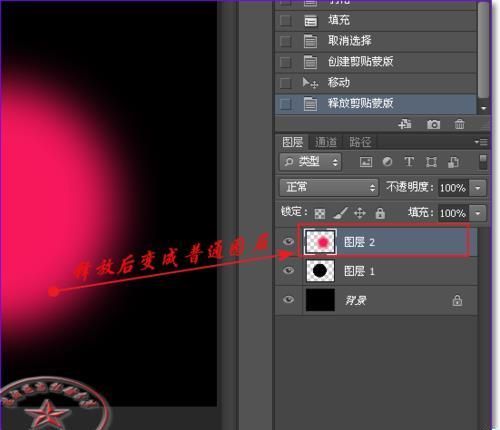
Task: Toggle the layer filter on/off switch
Action: 483,162
